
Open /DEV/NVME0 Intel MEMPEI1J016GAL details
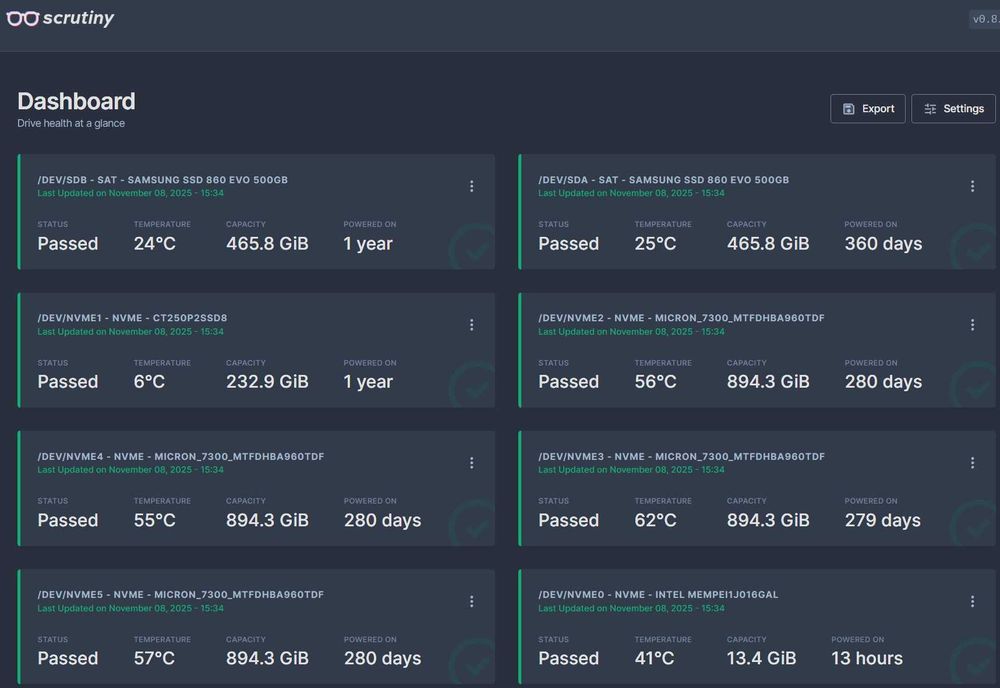click(x=658, y=594)
